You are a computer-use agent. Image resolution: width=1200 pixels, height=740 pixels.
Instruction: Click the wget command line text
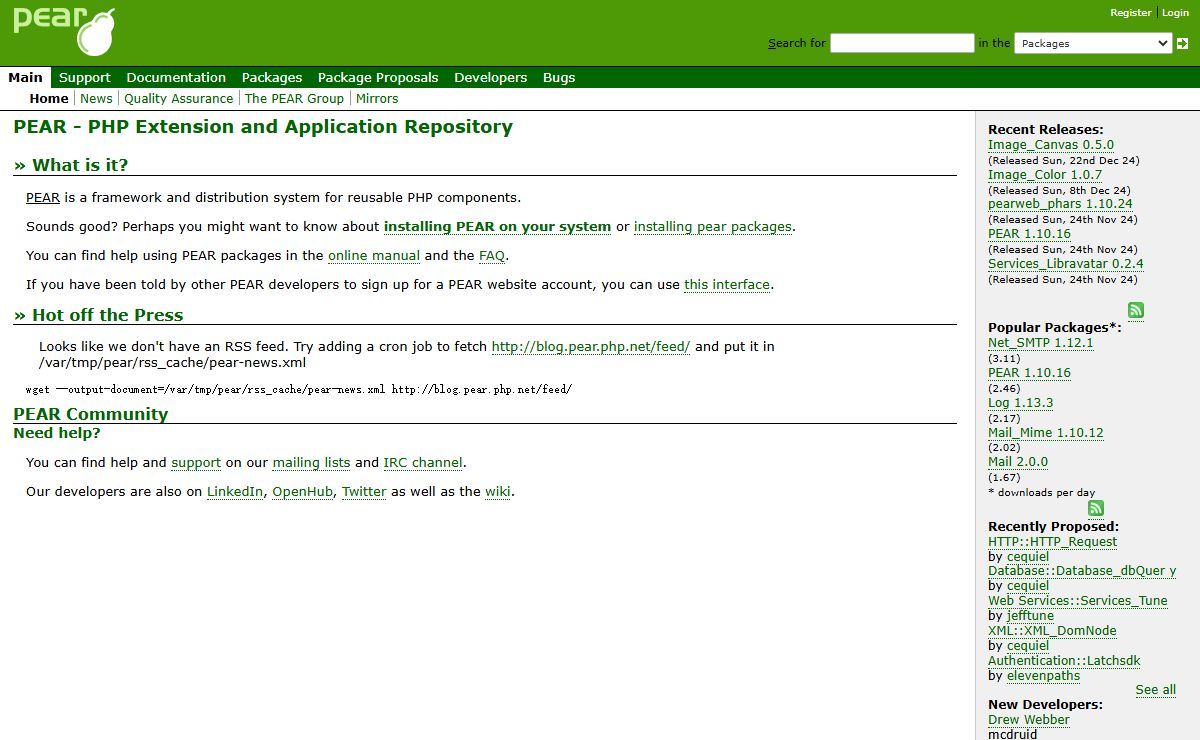299,388
